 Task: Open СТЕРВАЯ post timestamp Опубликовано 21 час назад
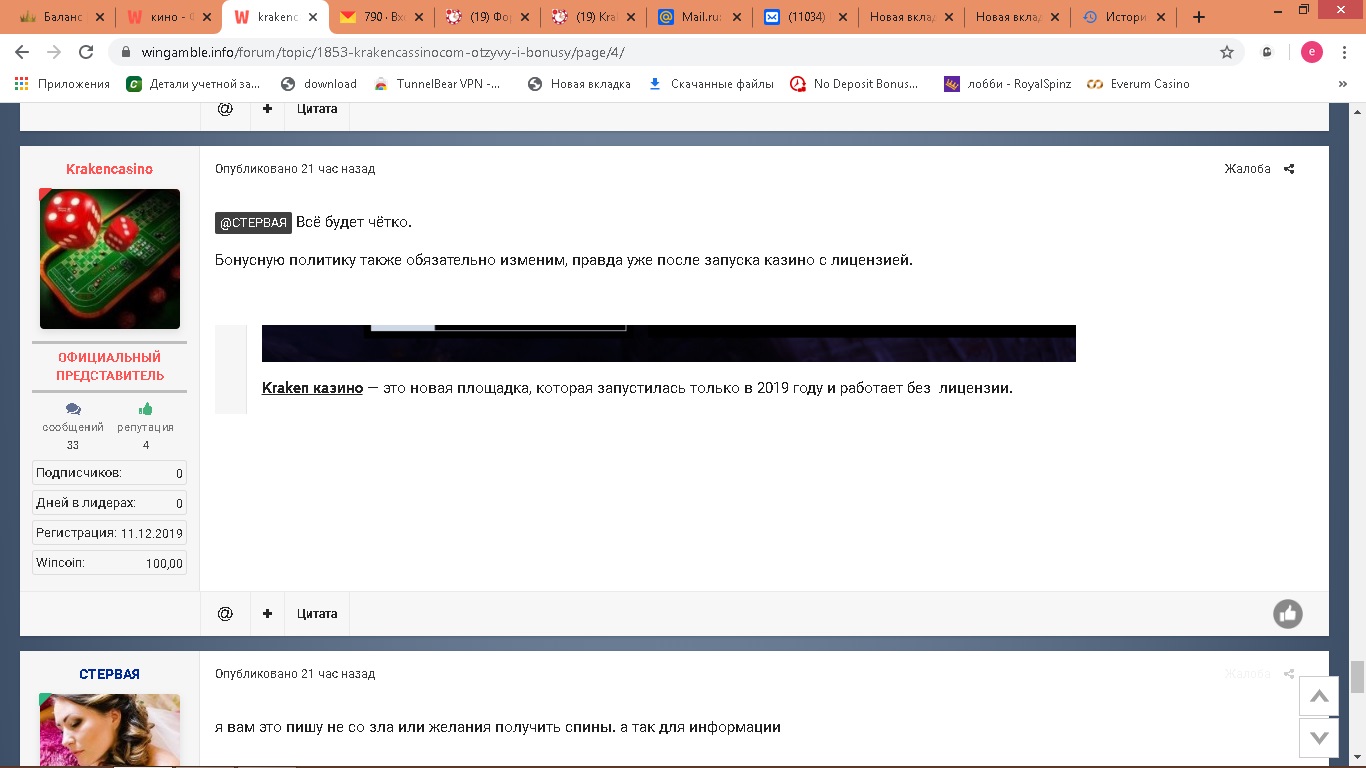tap(295, 674)
